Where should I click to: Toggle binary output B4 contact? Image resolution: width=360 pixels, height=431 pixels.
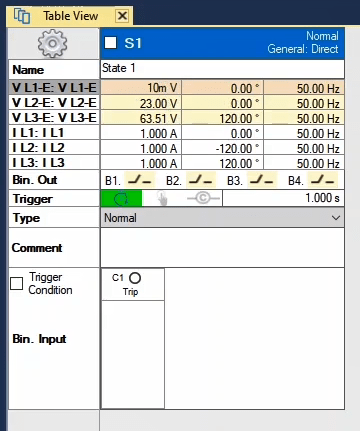[323, 180]
